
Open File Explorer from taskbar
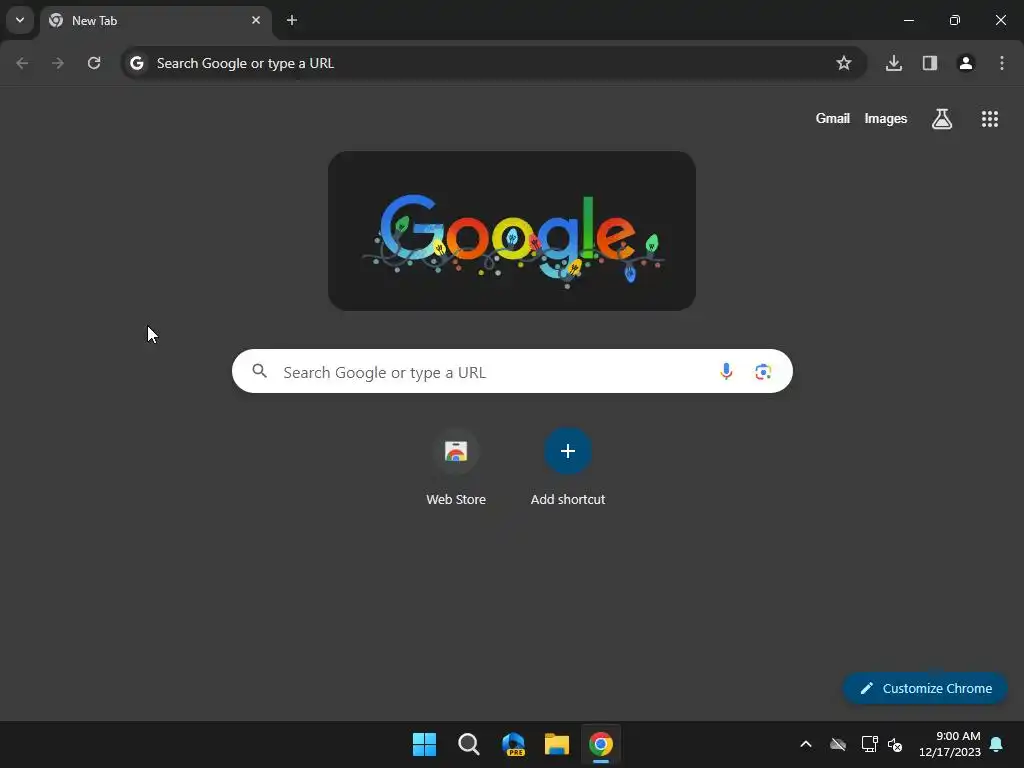click(x=557, y=744)
